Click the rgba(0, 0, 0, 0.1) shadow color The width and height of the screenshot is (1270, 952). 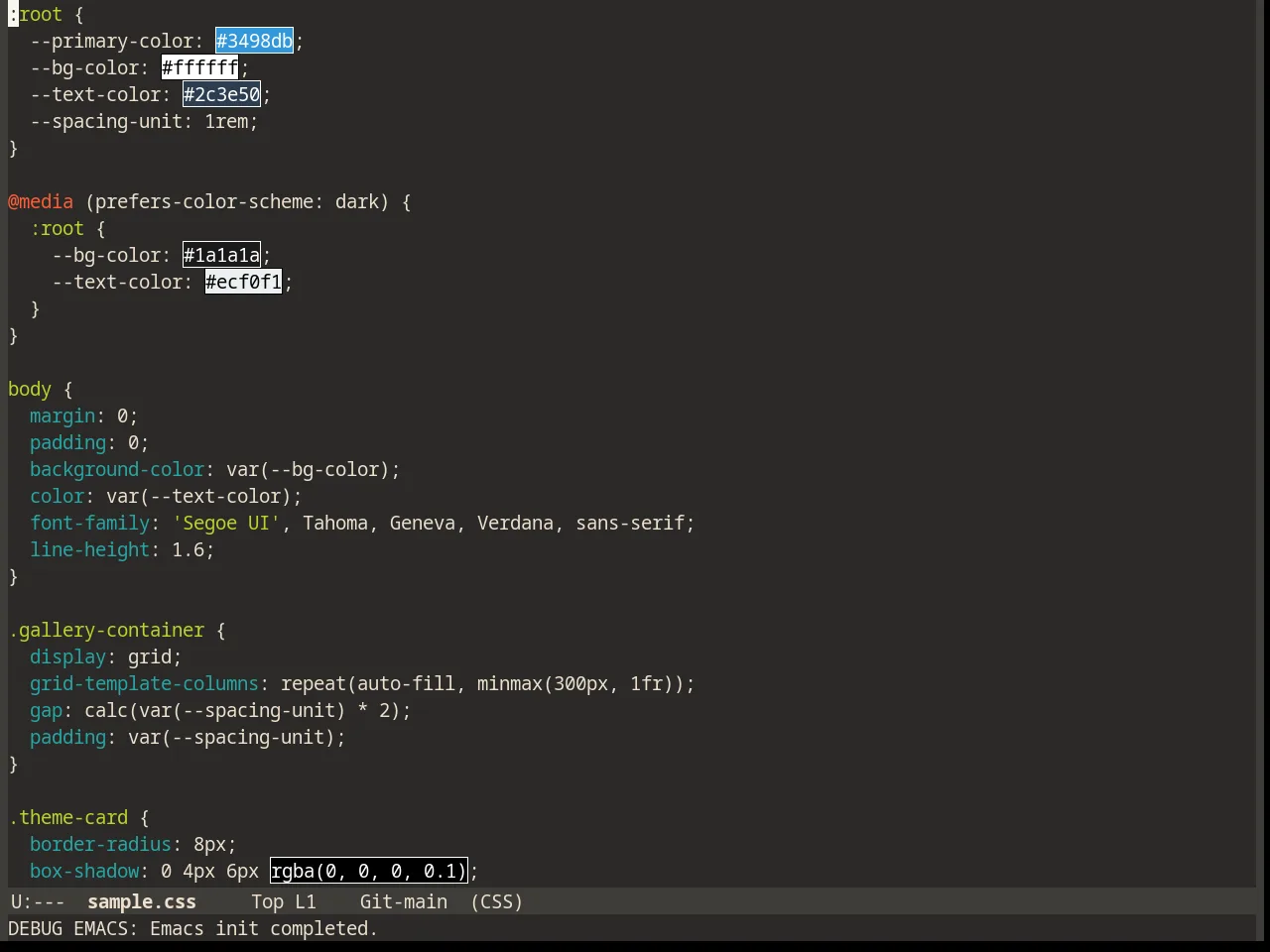pyautogui.click(x=368, y=871)
